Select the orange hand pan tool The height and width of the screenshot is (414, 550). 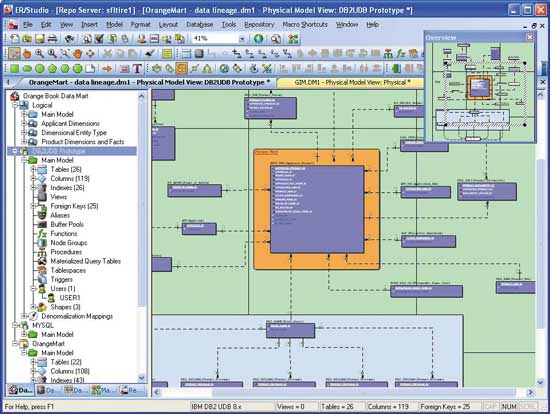click(78, 54)
